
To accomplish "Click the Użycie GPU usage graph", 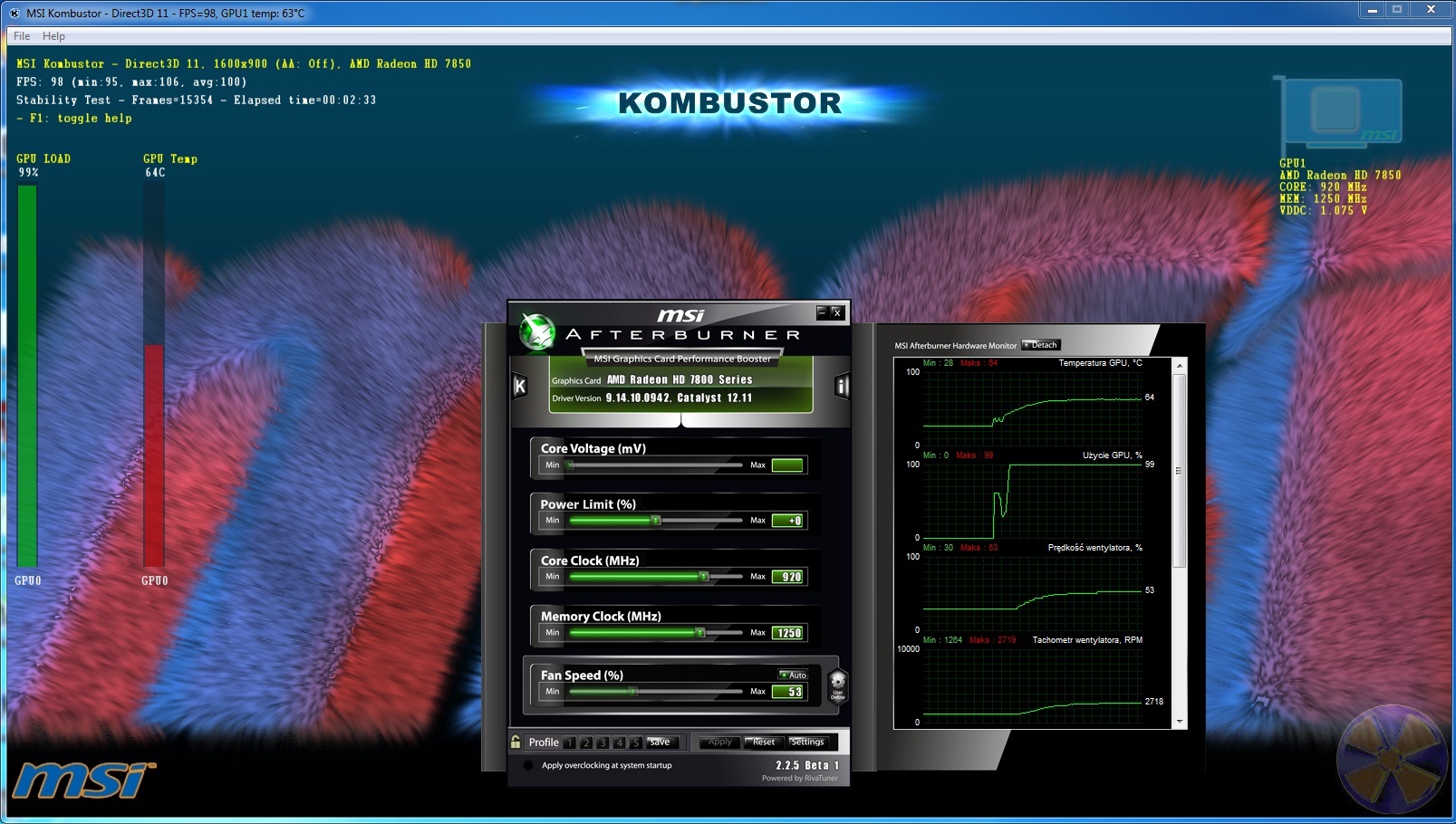I will pyautogui.click(x=1033, y=500).
